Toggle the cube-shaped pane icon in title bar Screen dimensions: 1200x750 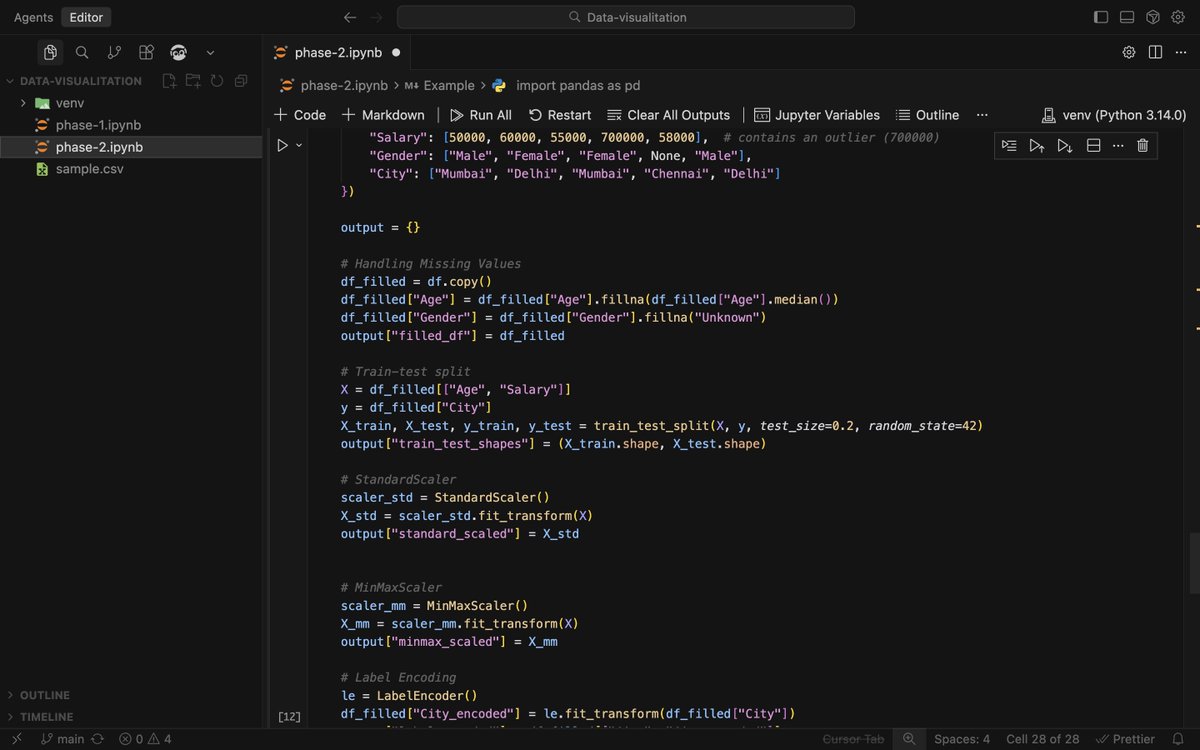[x=1152, y=17]
